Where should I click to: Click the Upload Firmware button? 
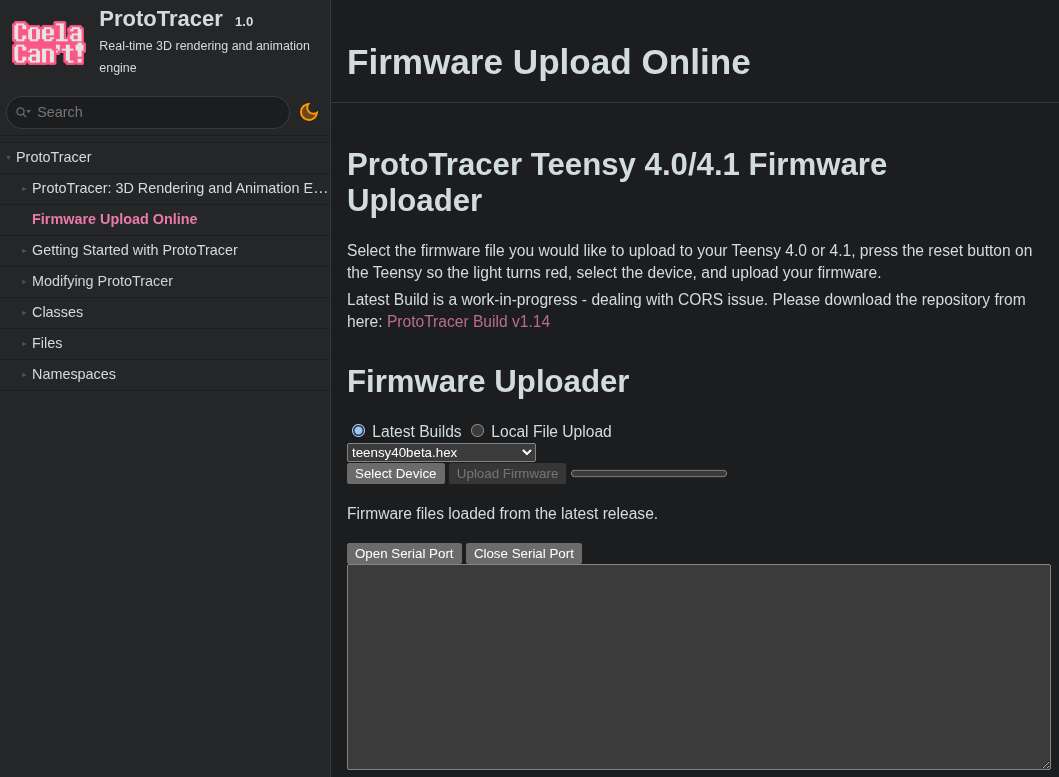click(507, 474)
